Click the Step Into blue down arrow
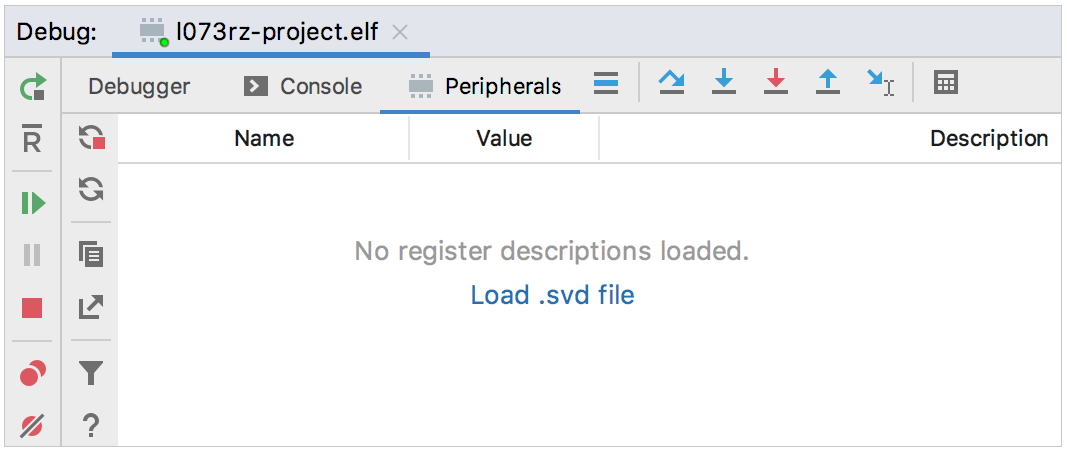Image resolution: width=1067 pixels, height=451 pixels. (x=724, y=83)
